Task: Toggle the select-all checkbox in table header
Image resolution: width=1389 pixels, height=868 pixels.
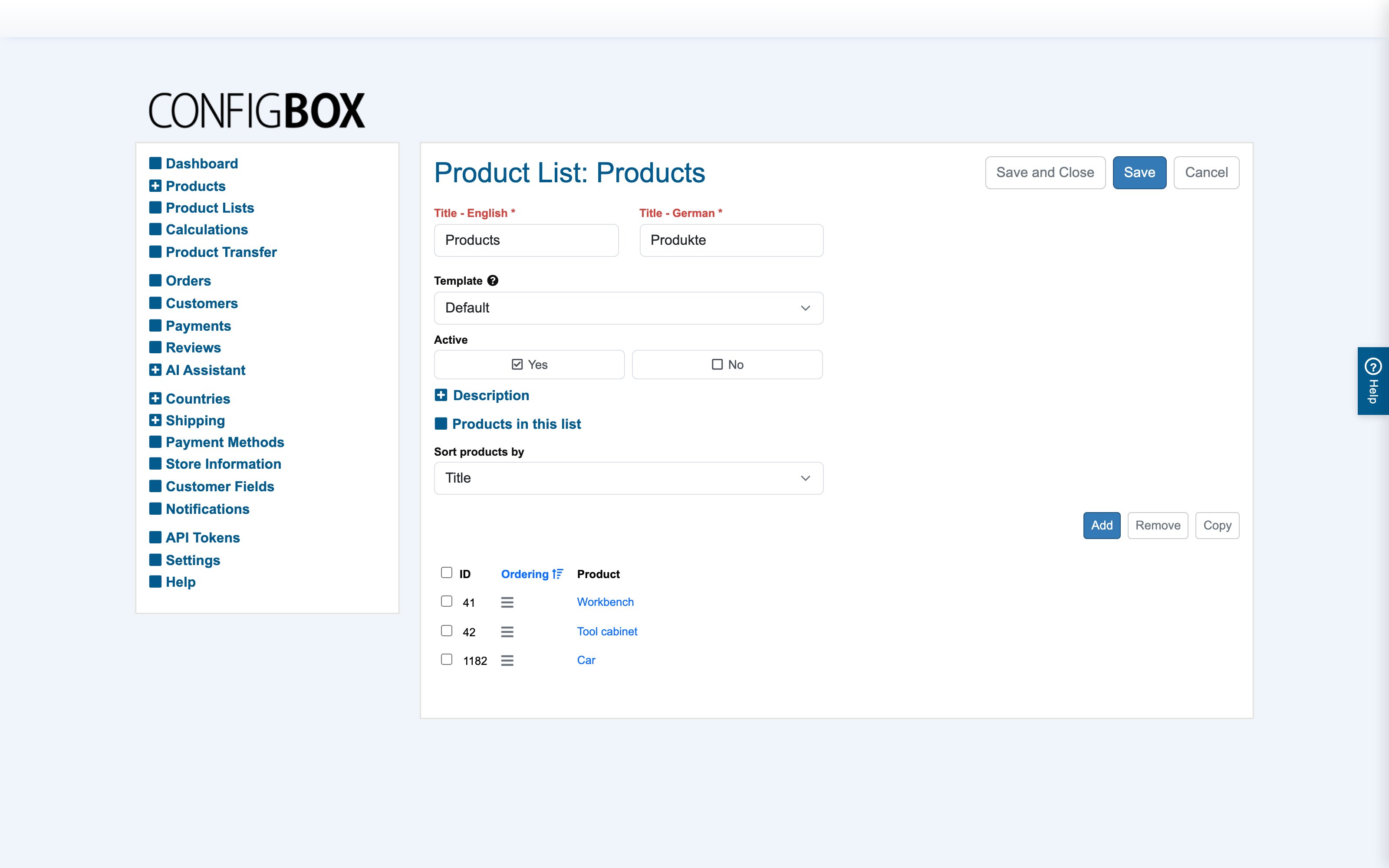Action: [x=447, y=572]
